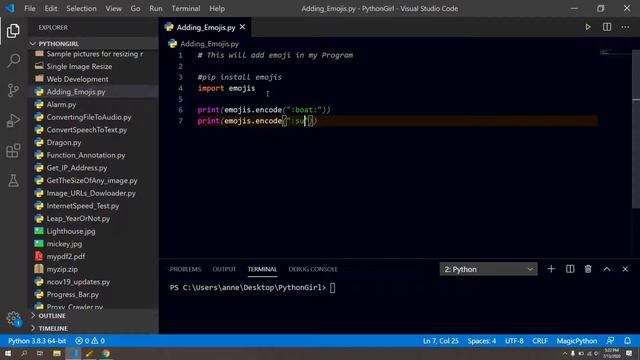The image size is (640, 360).
Task: Go to line via Ln 7, Col 25
Action: (x=440, y=340)
